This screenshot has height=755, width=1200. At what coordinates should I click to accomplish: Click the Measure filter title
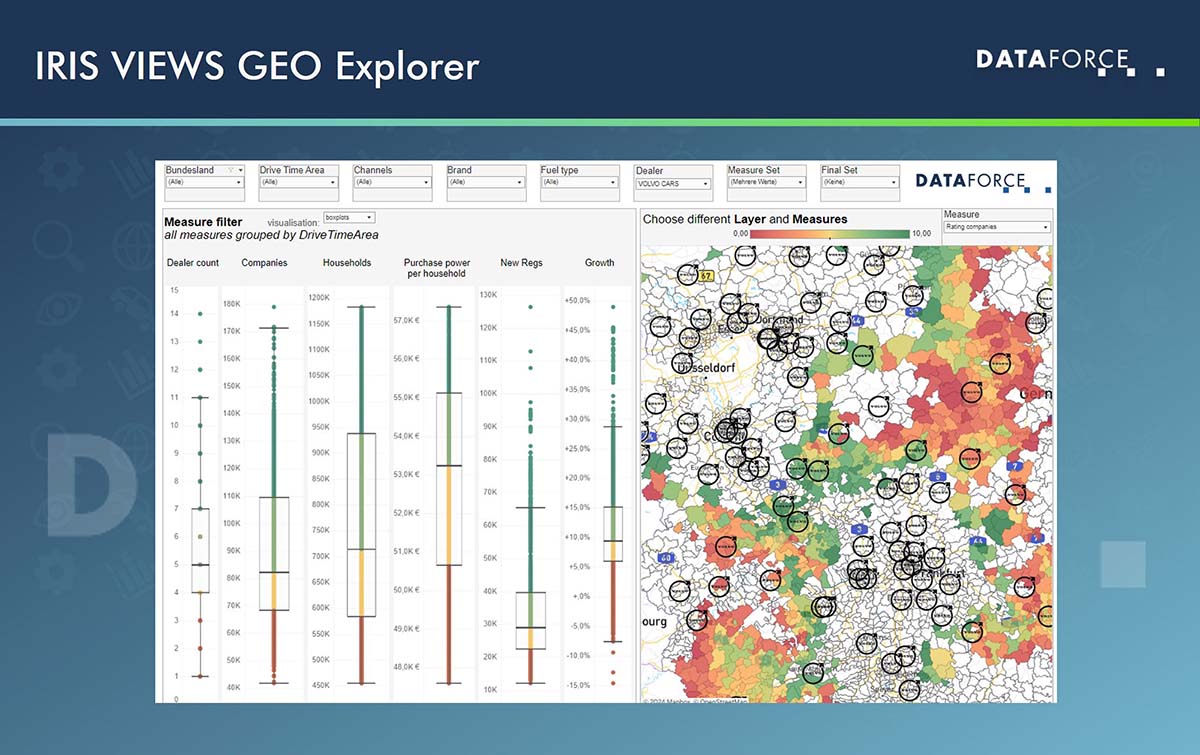click(203, 222)
